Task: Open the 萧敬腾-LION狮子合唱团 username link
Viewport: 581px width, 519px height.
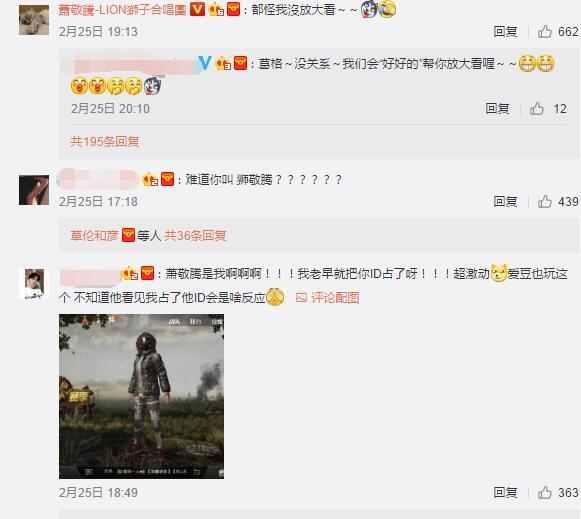Action: [x=122, y=10]
